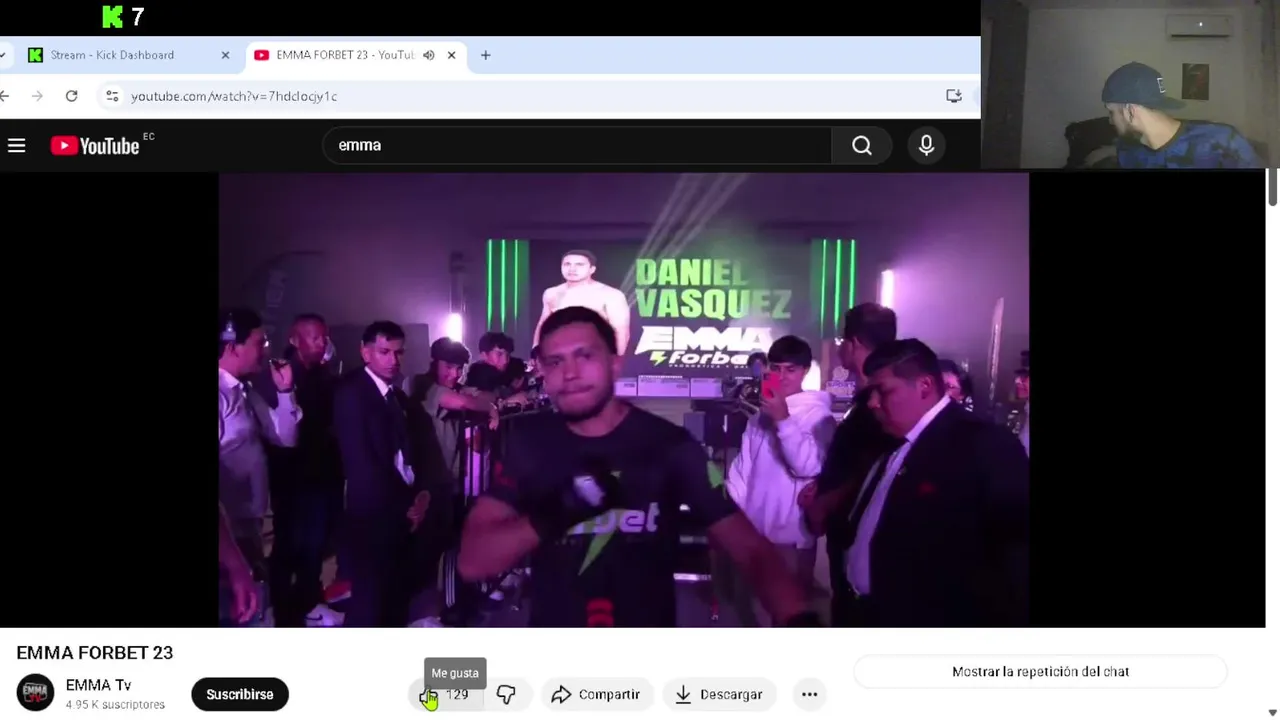Open the YouTube hamburger guide menu
Viewport: 1280px width, 720px height.
pyautogui.click(x=17, y=146)
